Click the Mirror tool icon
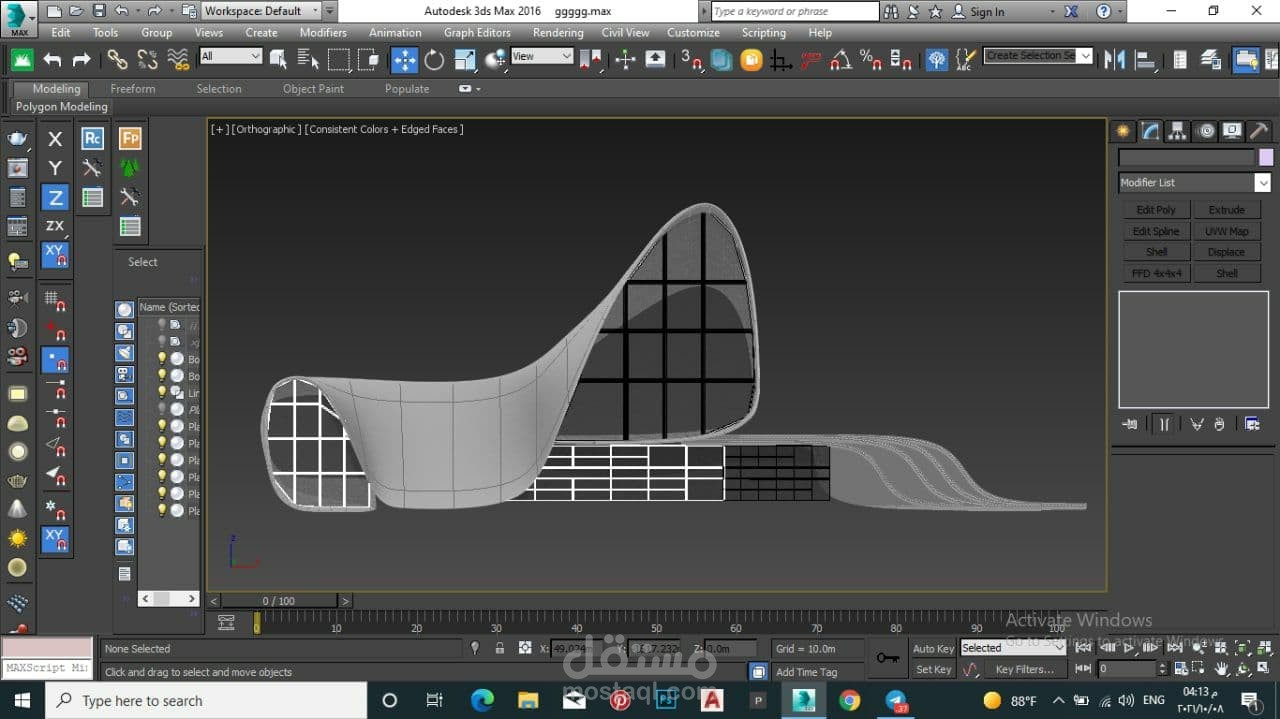Image resolution: width=1280 pixels, height=719 pixels. 1114,60
